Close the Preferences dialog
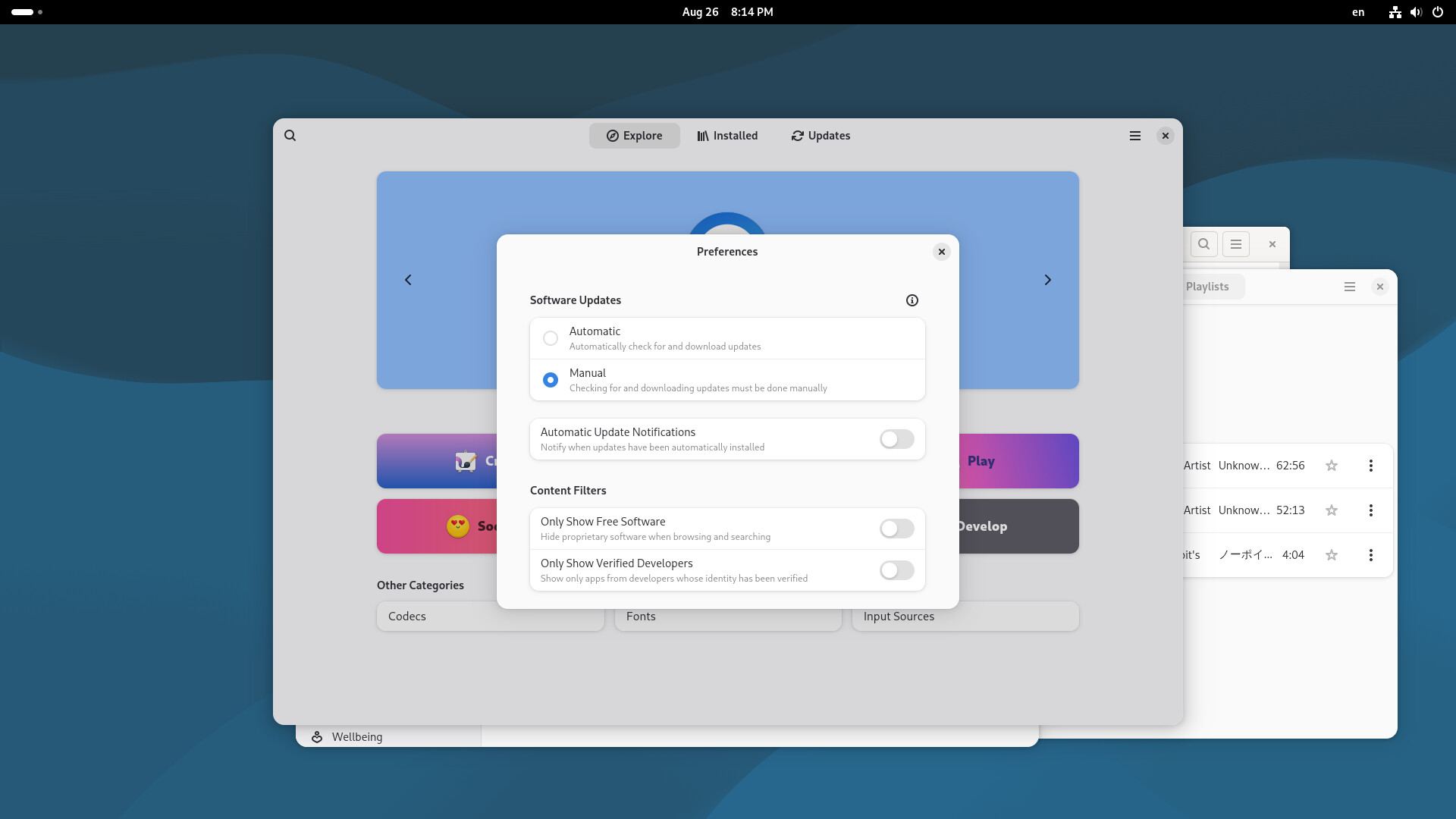The image size is (1456, 819). [941, 252]
